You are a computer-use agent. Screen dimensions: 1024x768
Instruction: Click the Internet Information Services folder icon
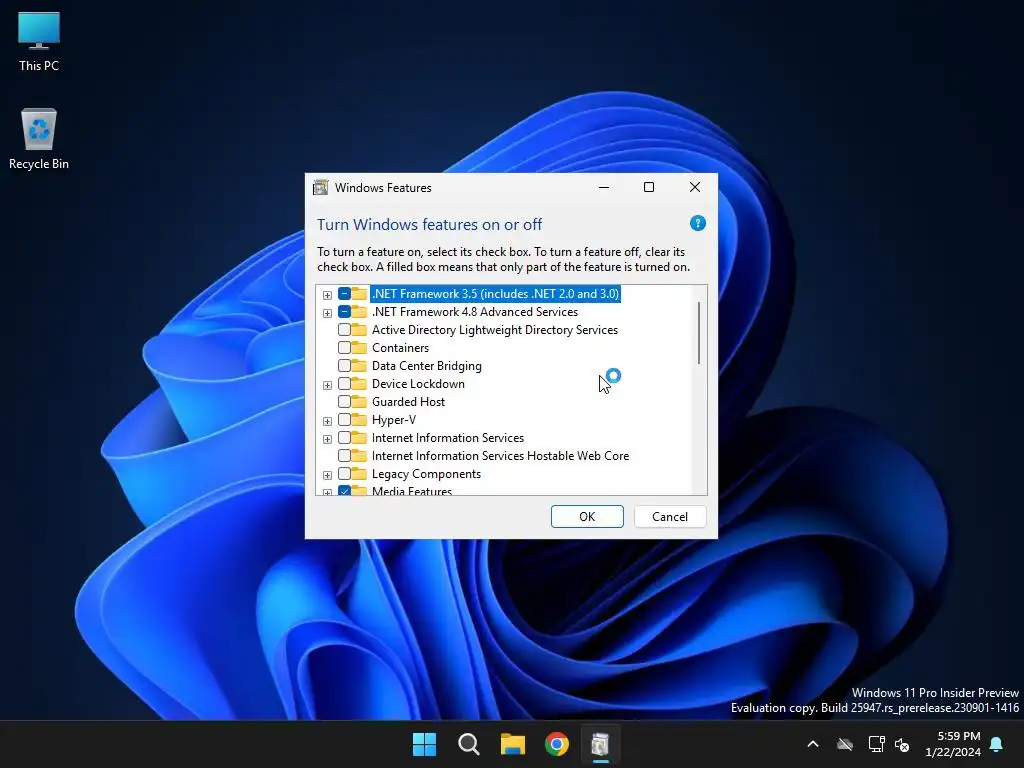[359, 438]
